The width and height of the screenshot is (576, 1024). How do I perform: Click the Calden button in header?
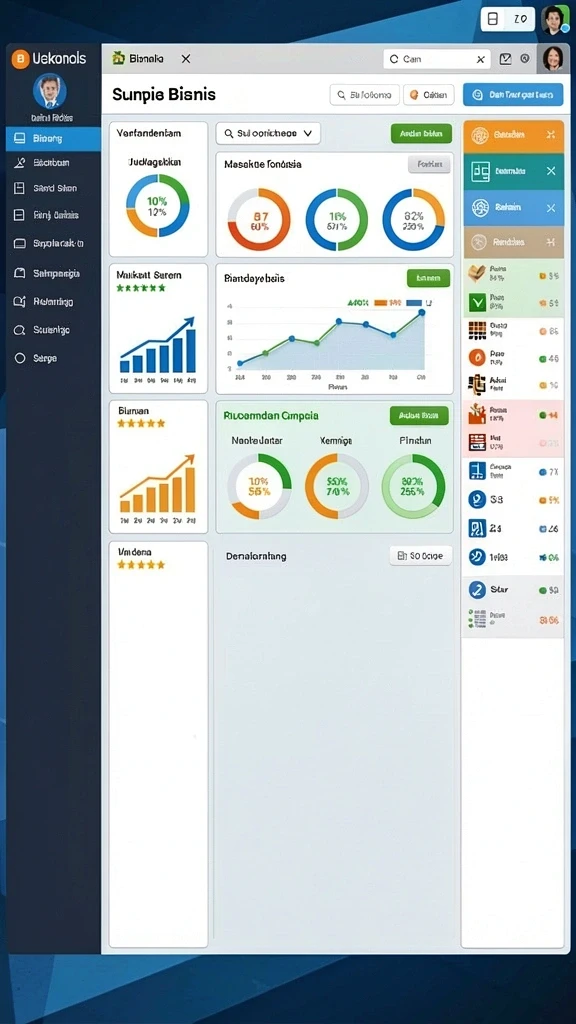(x=428, y=95)
